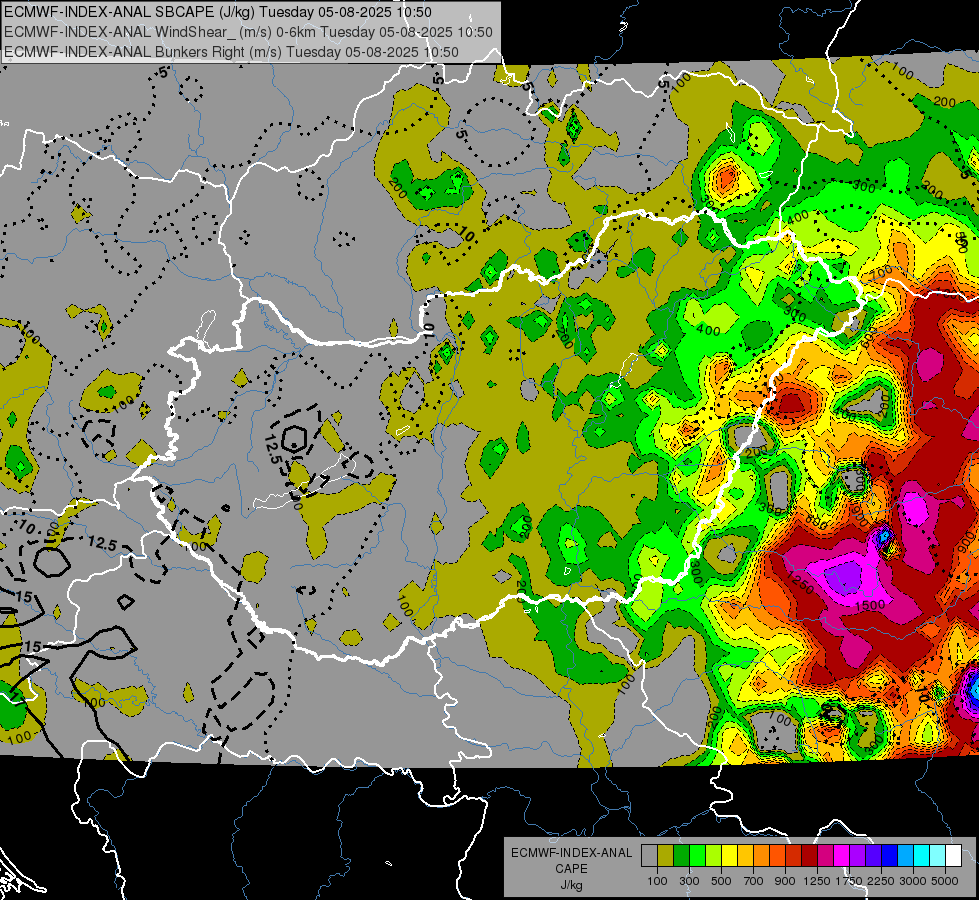
Task: Click the Bunkers Right title line
Action: (x=232, y=52)
